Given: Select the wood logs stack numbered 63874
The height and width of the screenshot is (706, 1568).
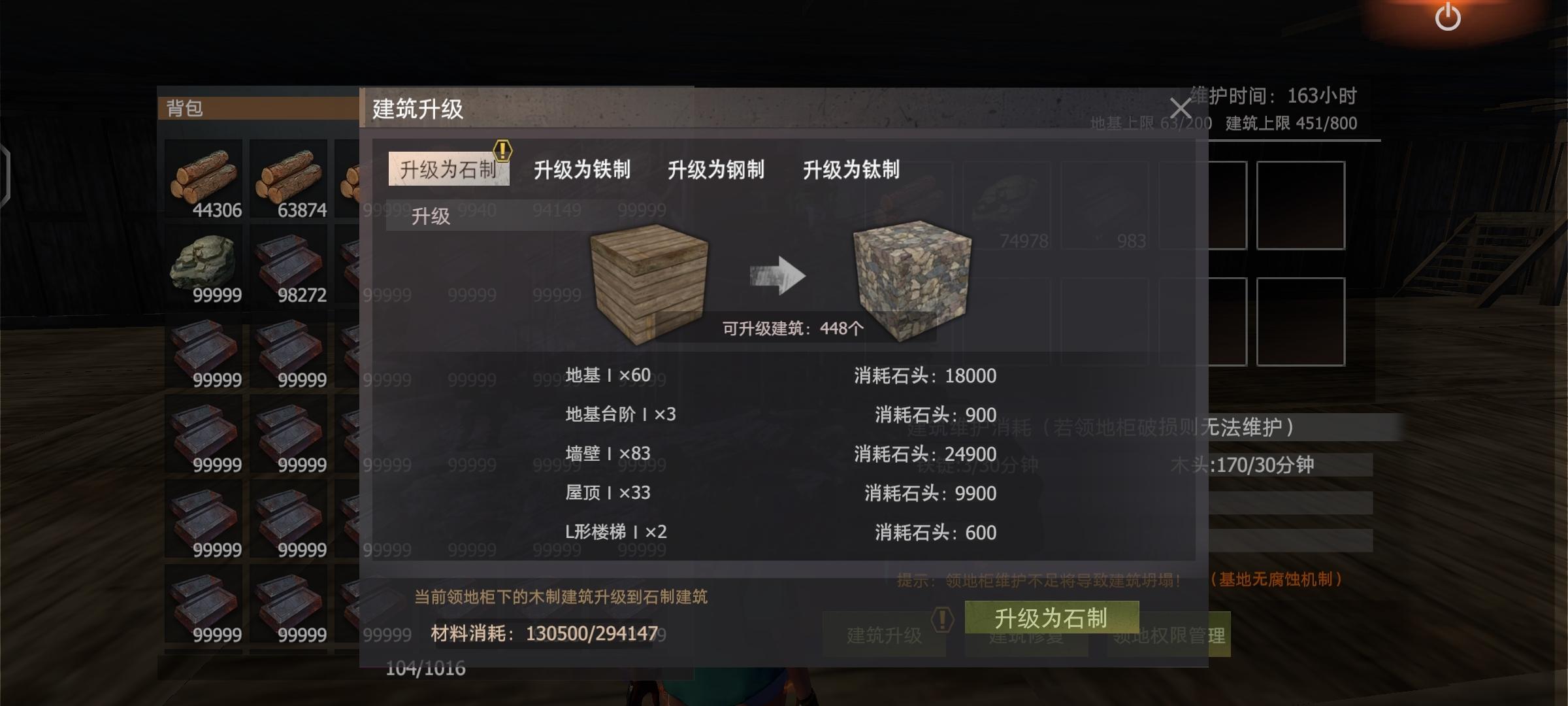Looking at the screenshot, I should pyautogui.click(x=289, y=178).
